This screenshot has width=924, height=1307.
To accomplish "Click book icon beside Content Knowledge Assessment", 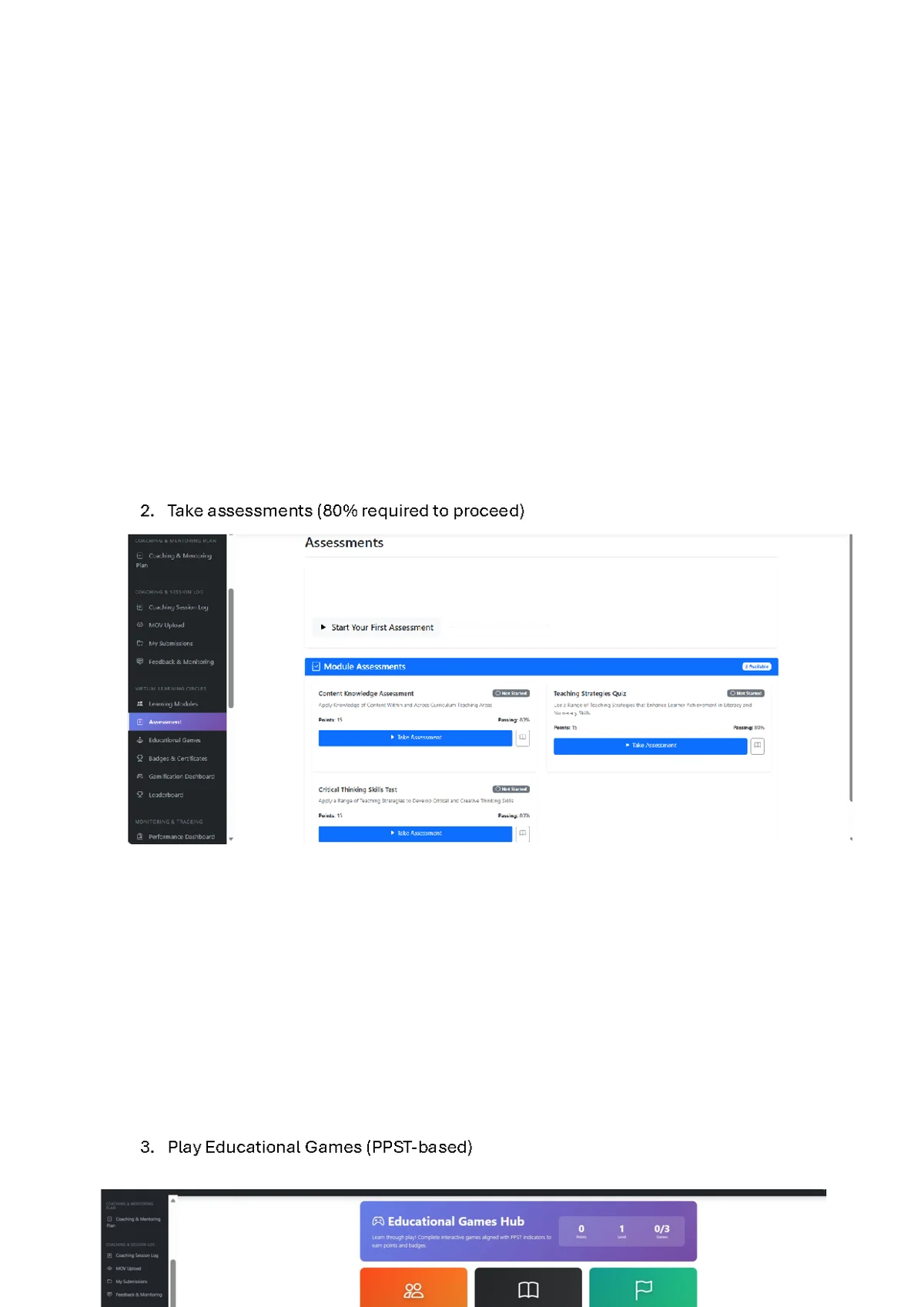I will pyautogui.click(x=523, y=738).
